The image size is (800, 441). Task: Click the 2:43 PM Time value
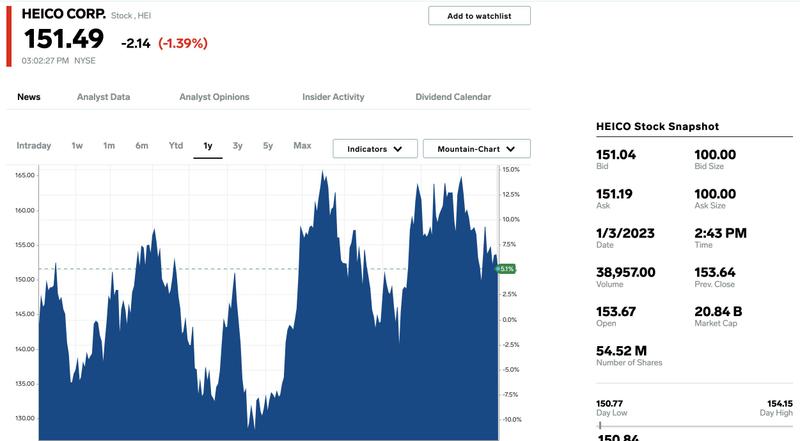[x=720, y=233]
